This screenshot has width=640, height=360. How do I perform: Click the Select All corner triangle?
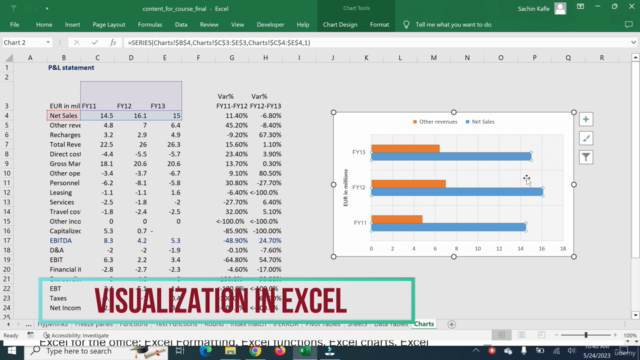coord(9,58)
